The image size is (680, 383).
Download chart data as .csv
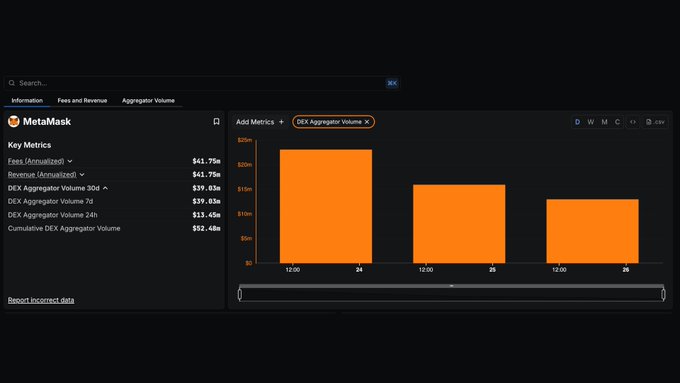[655, 122]
